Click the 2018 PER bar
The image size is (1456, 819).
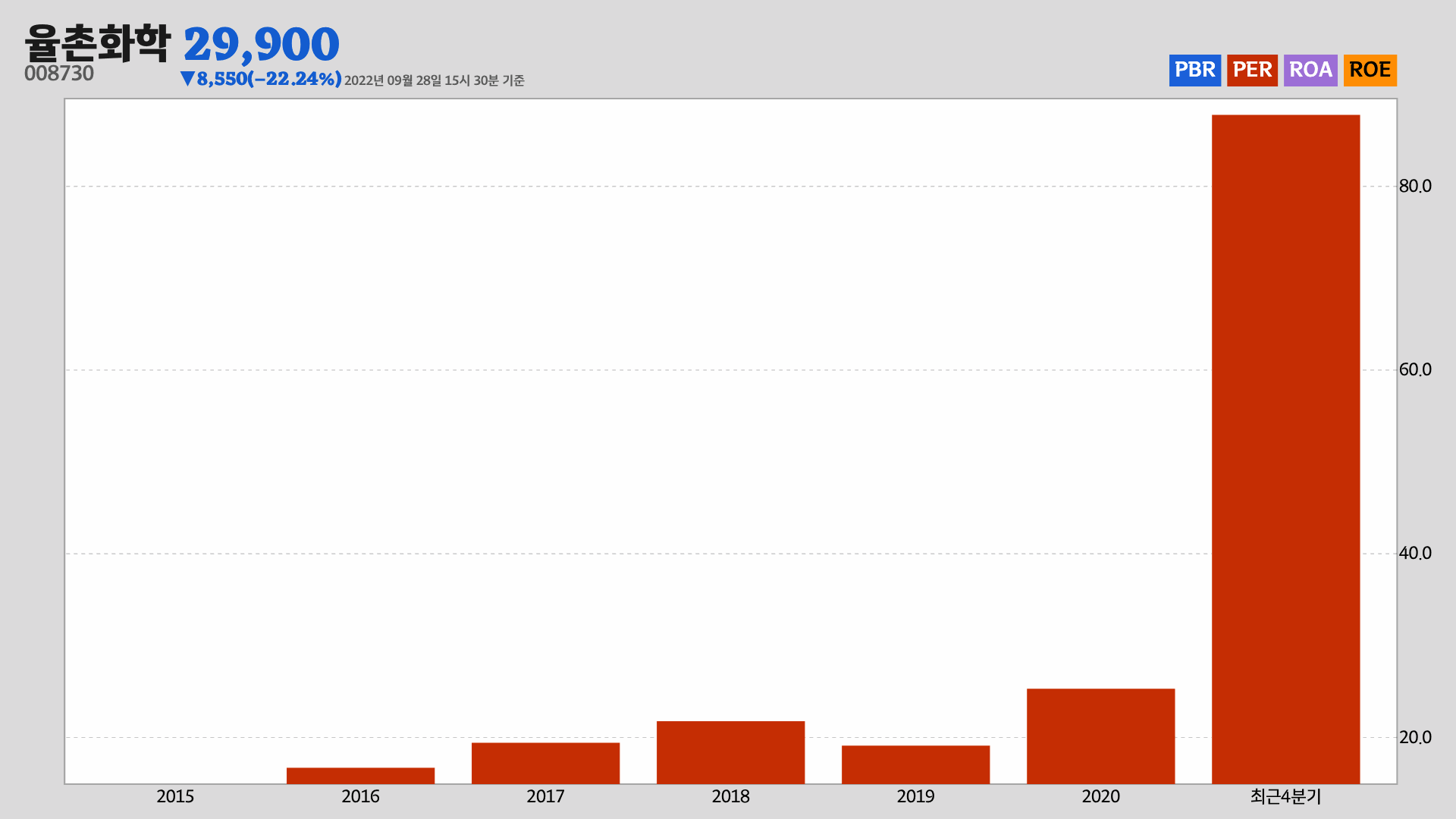(730, 752)
